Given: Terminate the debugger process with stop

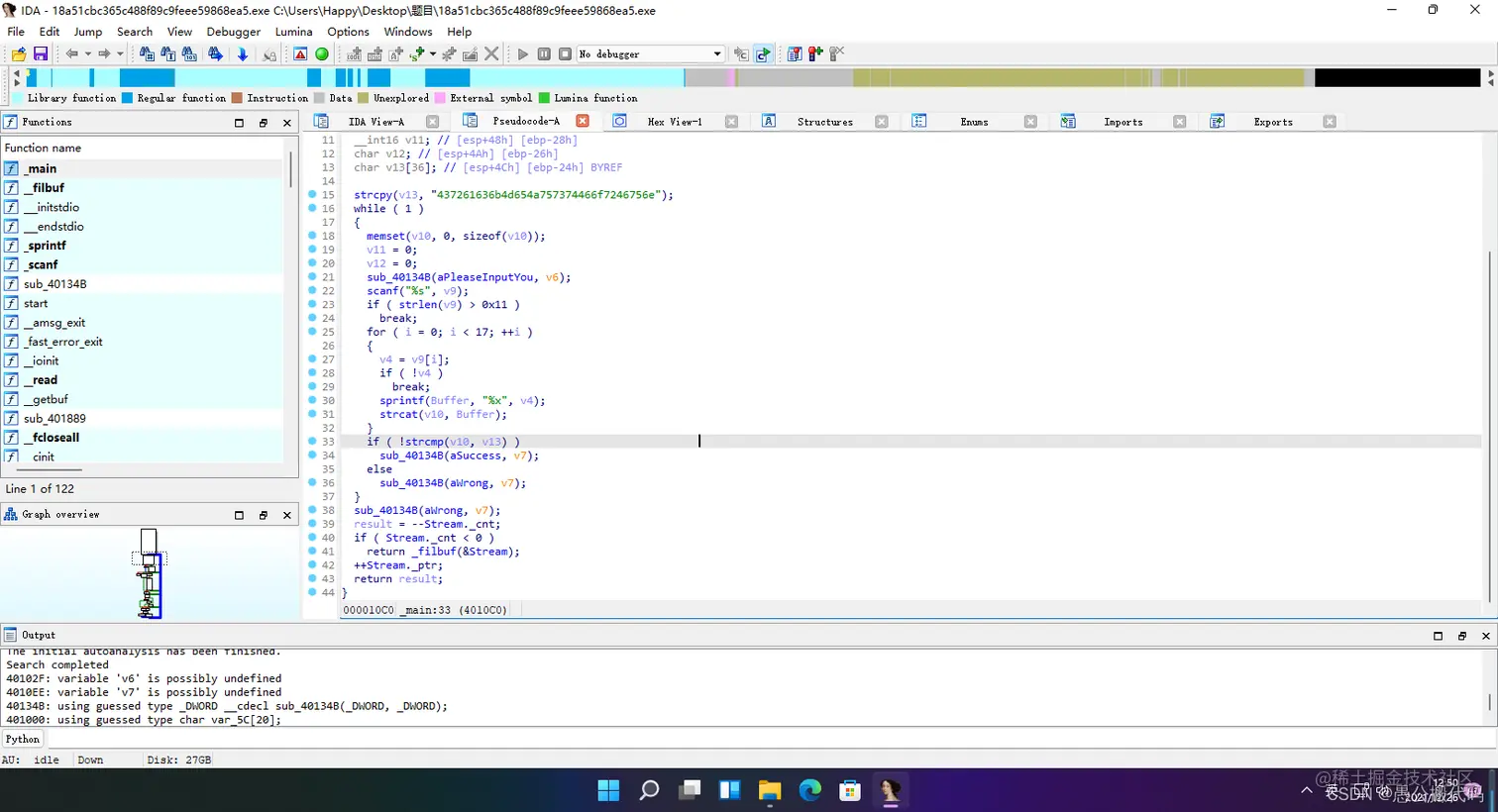Looking at the screenshot, I should pyautogui.click(x=565, y=54).
